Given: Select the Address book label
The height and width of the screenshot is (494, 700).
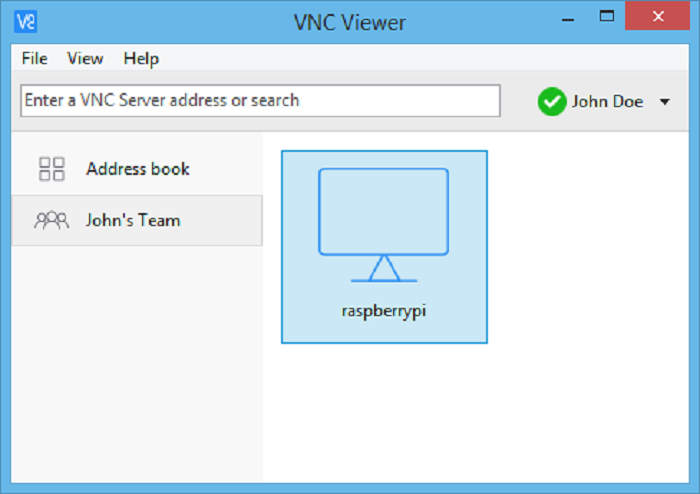Looking at the screenshot, I should (x=138, y=169).
